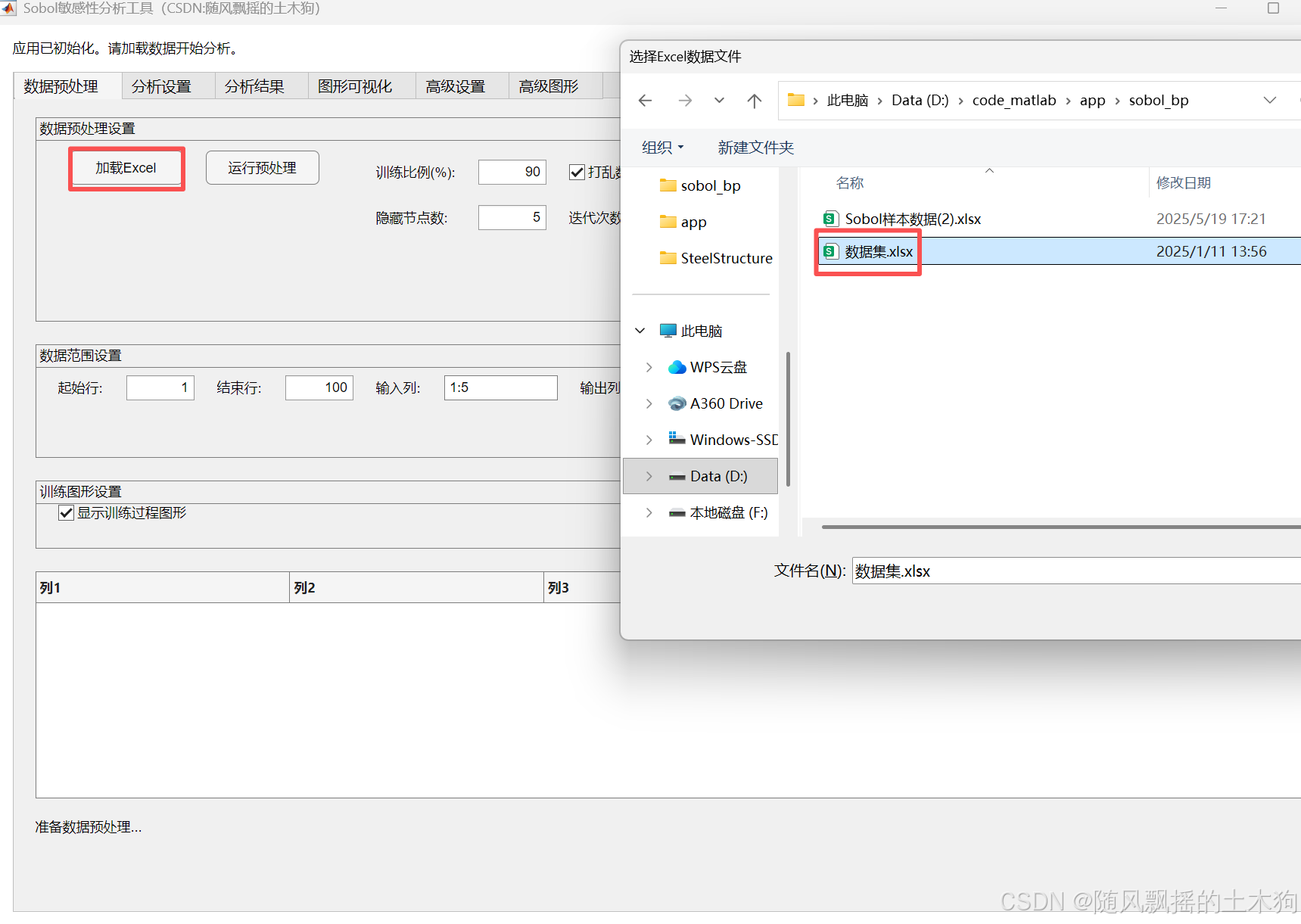Image resolution: width=1301 pixels, height=924 pixels.
Task: Click the 起始行 input field
Action: tap(160, 387)
